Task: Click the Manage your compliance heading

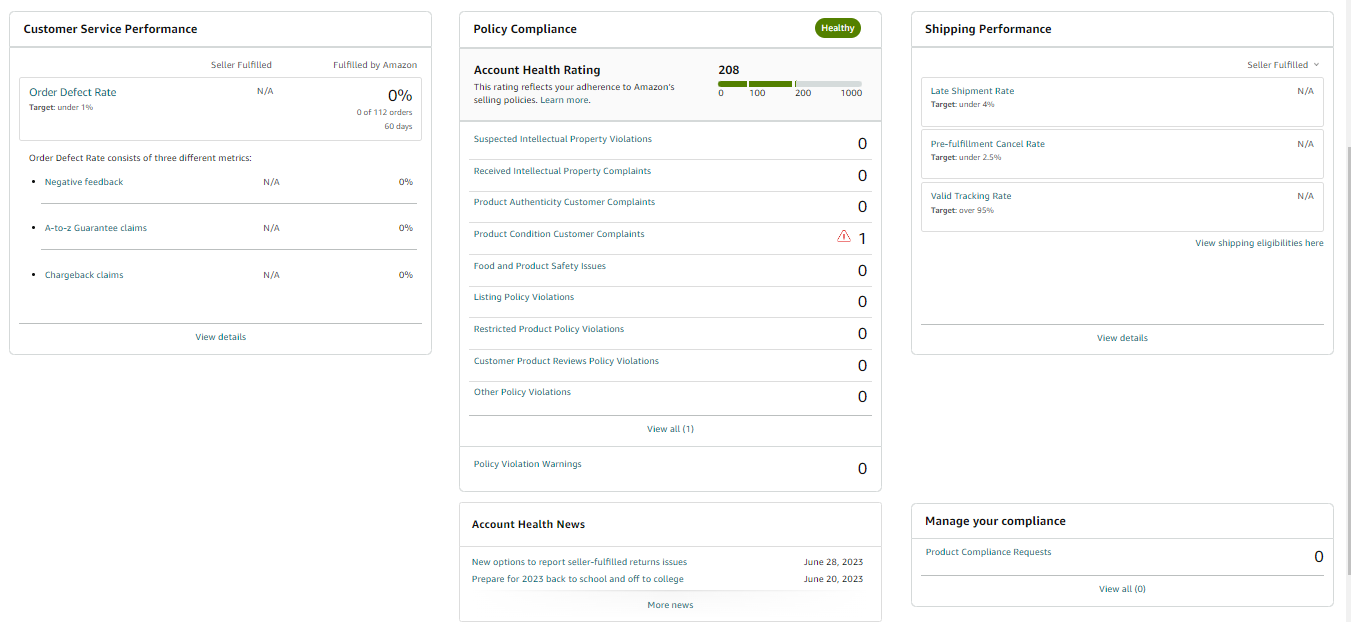Action: point(995,521)
